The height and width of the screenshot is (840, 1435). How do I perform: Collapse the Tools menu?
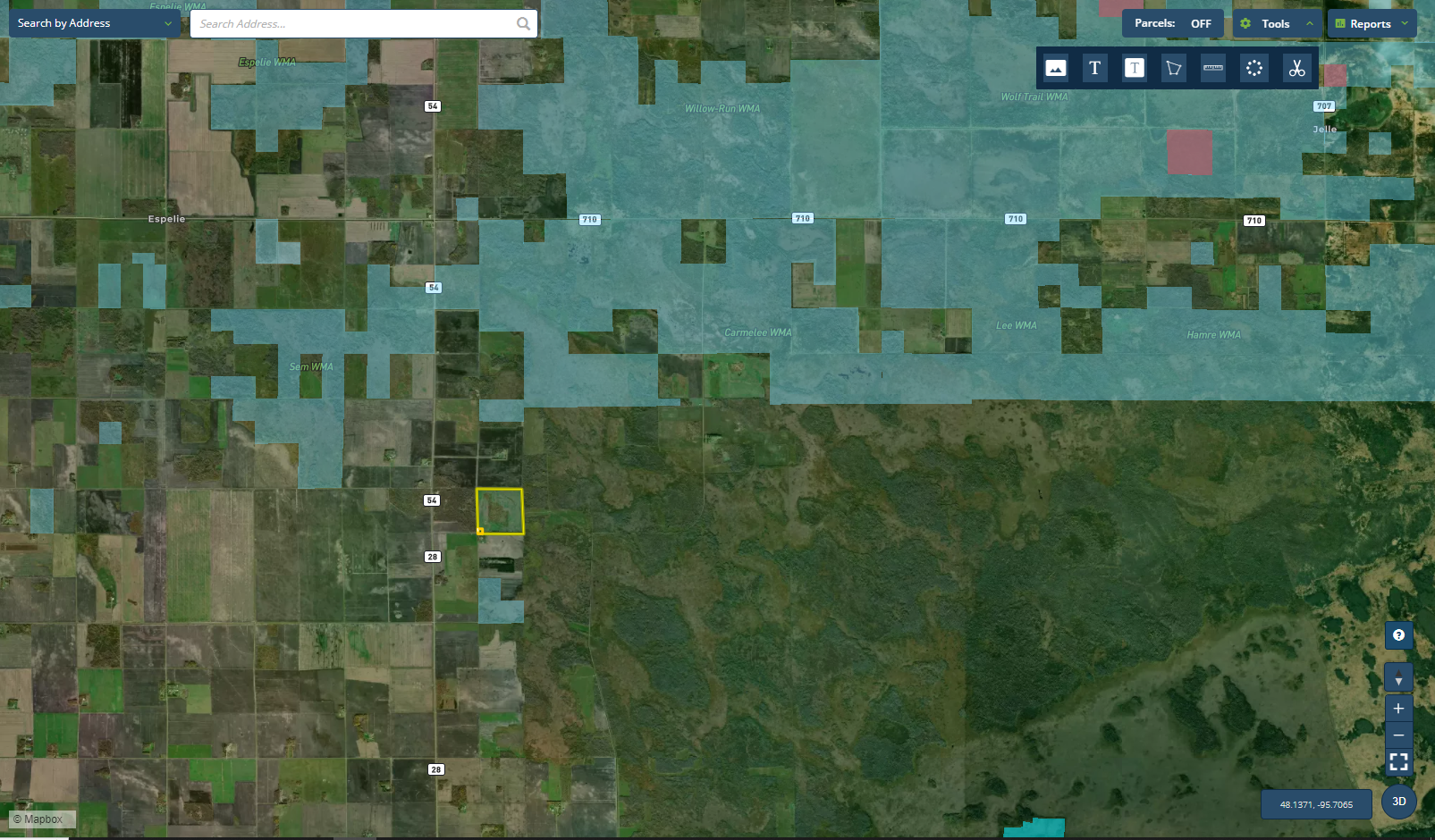coord(1277,24)
